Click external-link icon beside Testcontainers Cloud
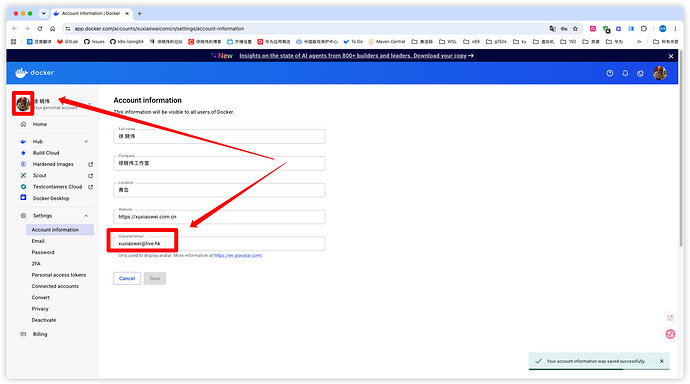Screen dimensions: 690x384 pyautogui.click(x=91, y=187)
